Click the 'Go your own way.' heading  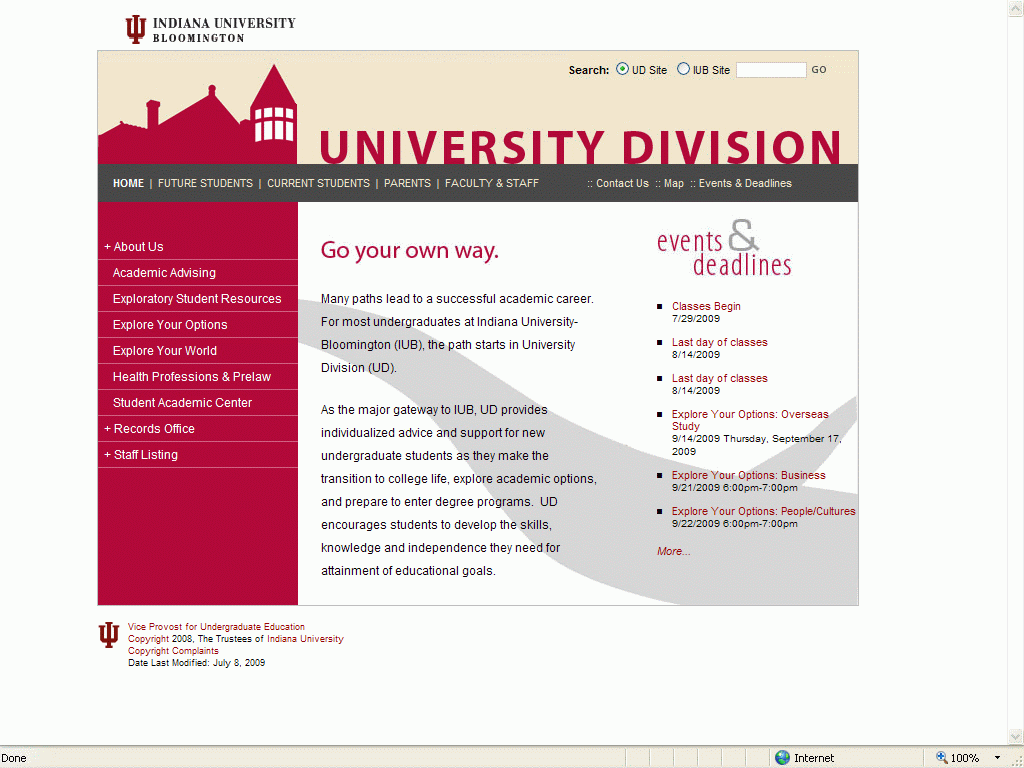click(409, 250)
